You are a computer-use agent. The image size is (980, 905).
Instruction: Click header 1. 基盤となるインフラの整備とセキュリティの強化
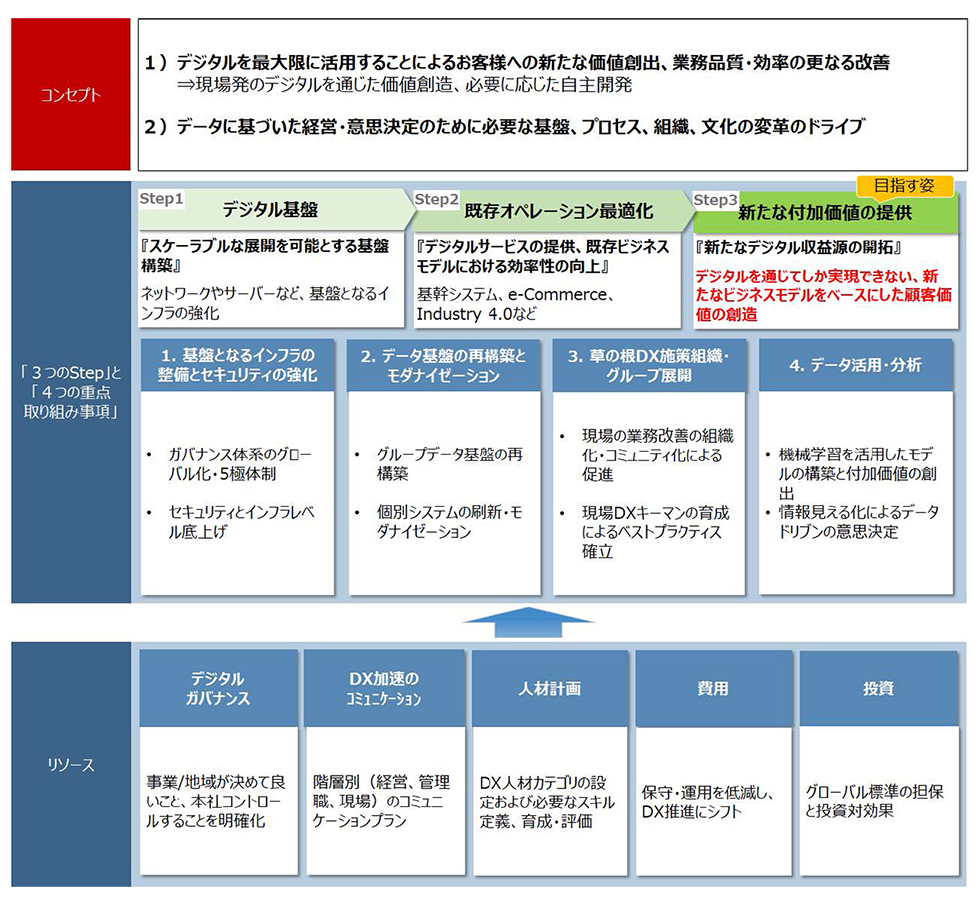click(x=238, y=365)
